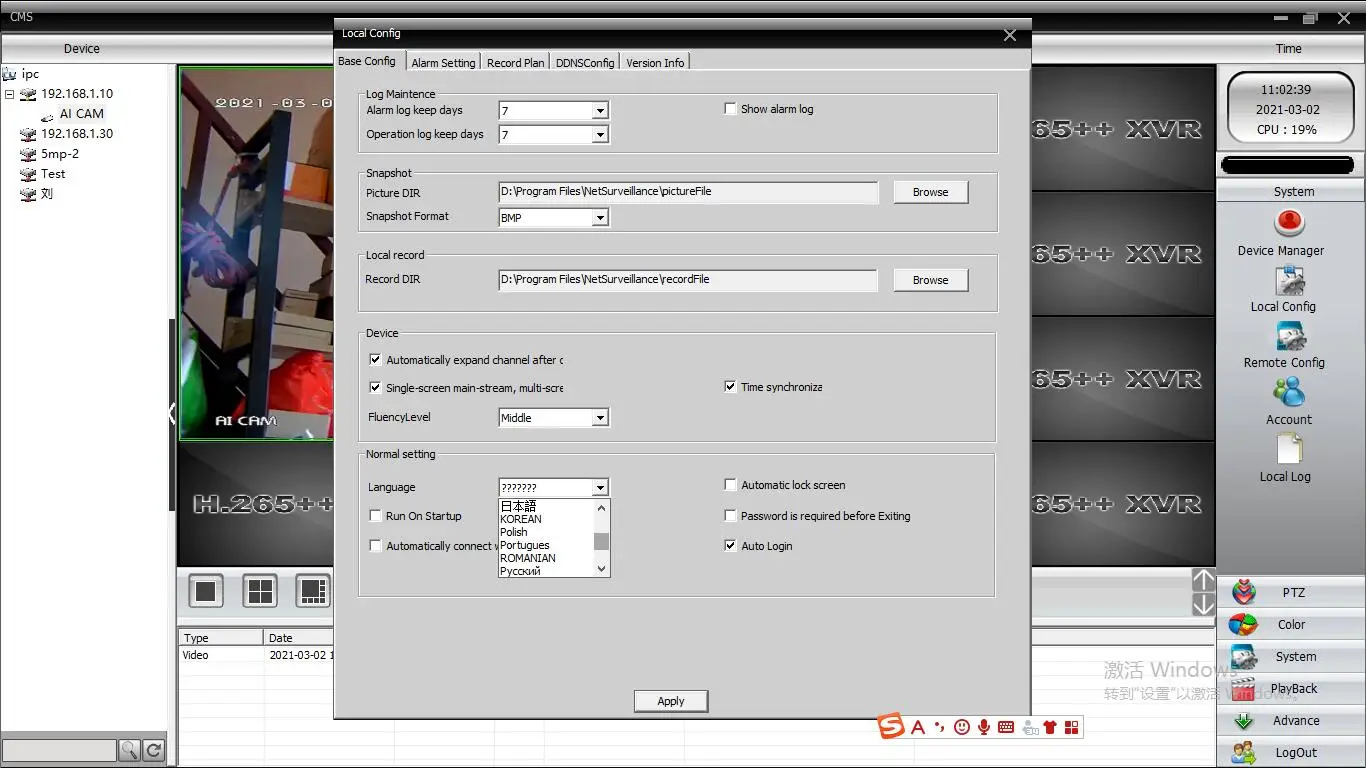
Task: Open the IME emoji smiley icon
Action: pos(962,727)
